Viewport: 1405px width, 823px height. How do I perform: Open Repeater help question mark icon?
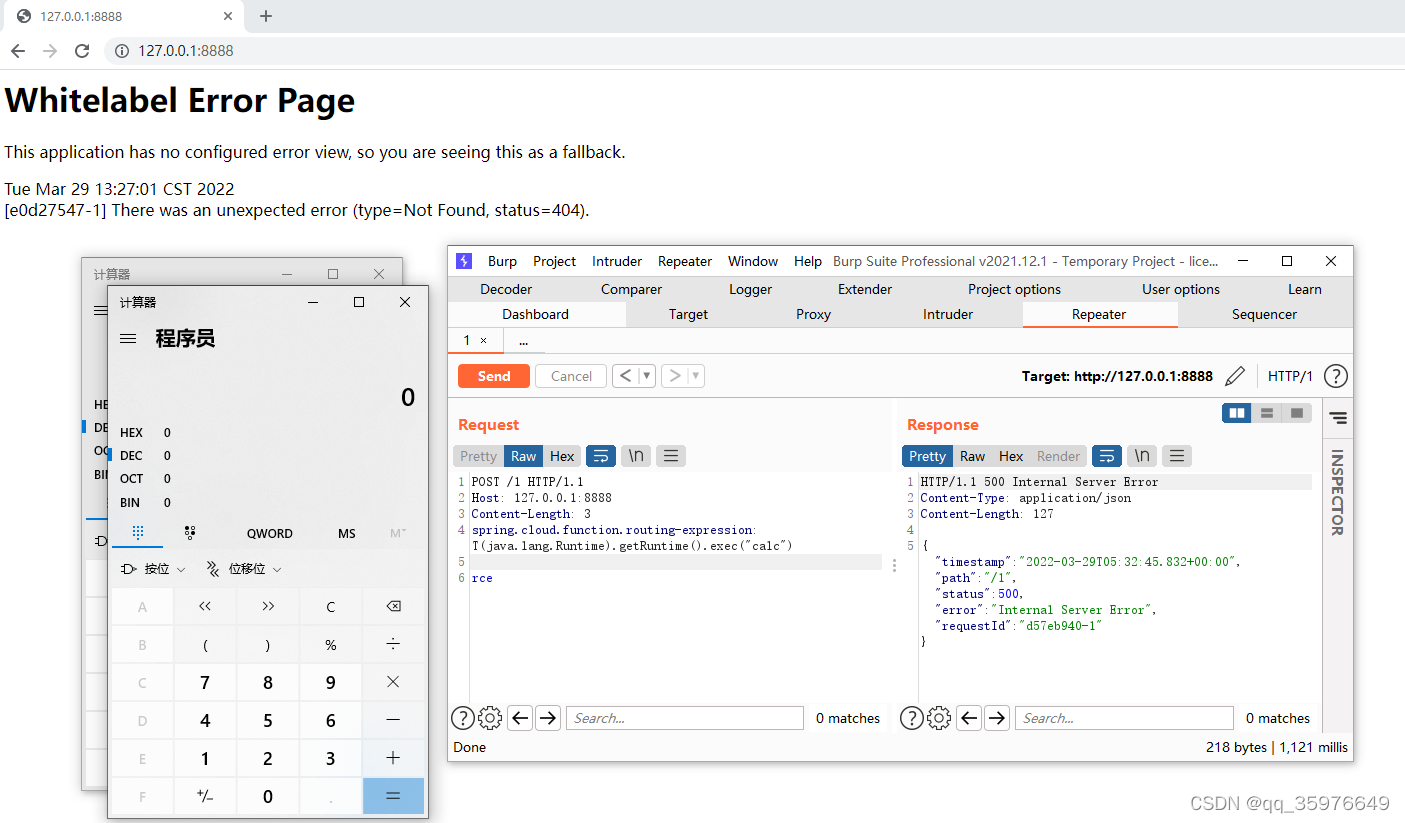click(1335, 376)
